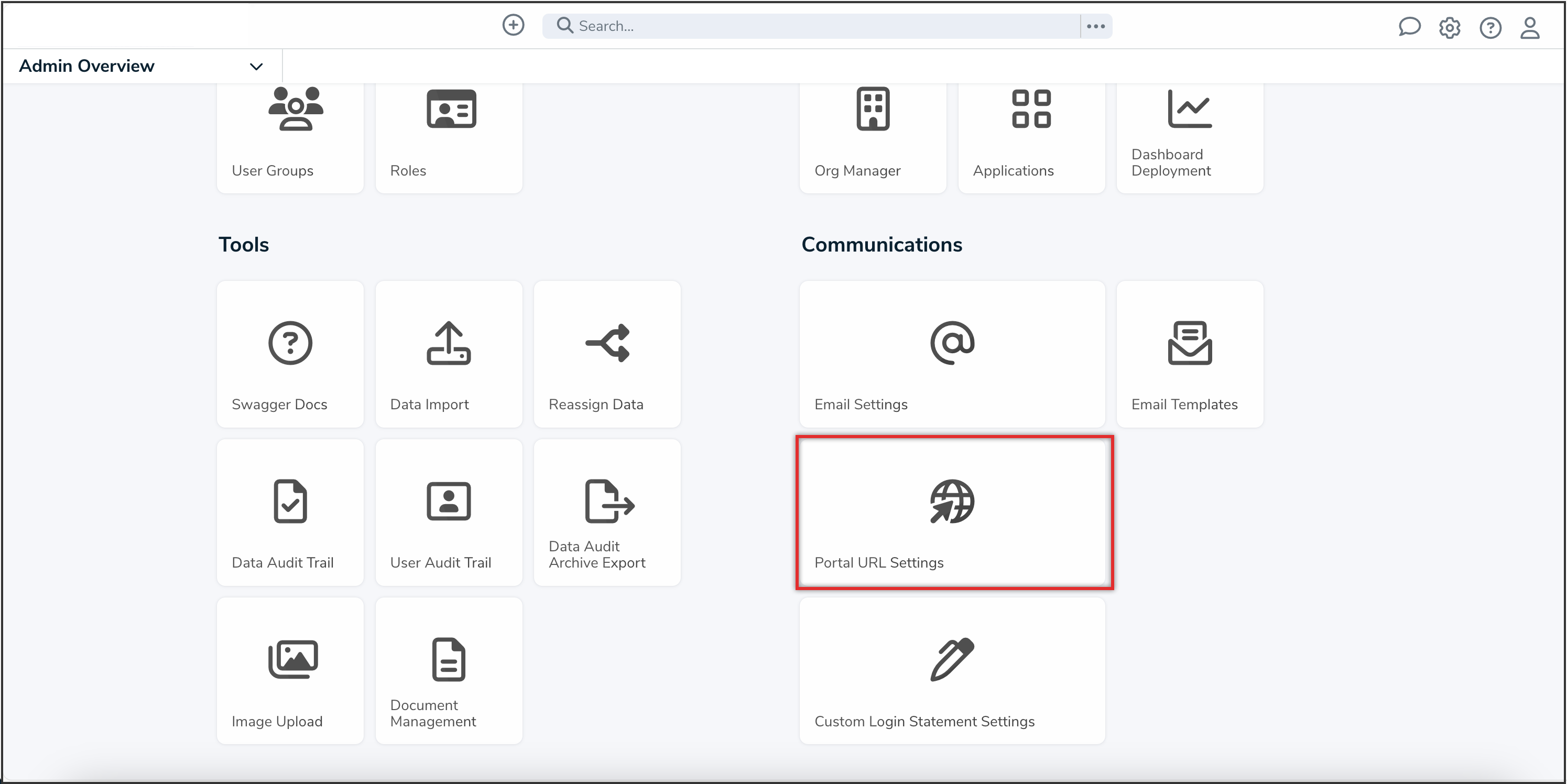View the Data Audit Trail

tap(289, 513)
